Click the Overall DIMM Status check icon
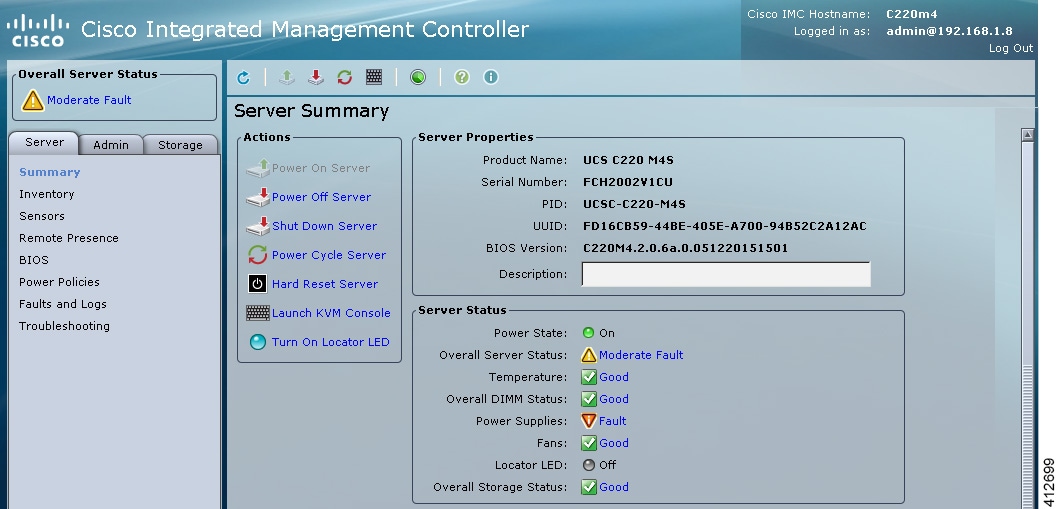 [x=588, y=399]
